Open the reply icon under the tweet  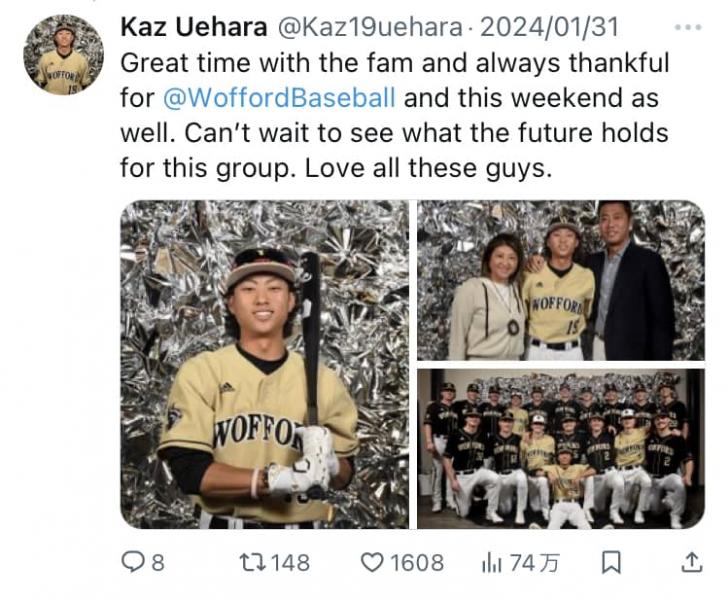pyautogui.click(x=132, y=563)
